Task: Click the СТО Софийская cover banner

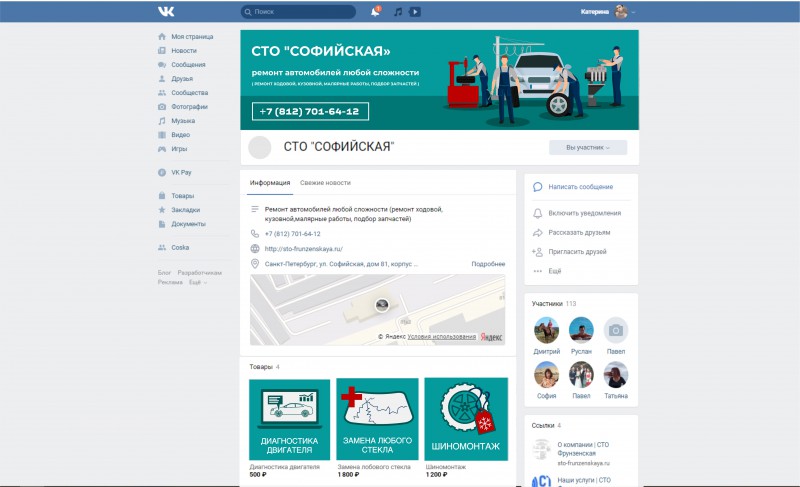Action: coord(439,80)
